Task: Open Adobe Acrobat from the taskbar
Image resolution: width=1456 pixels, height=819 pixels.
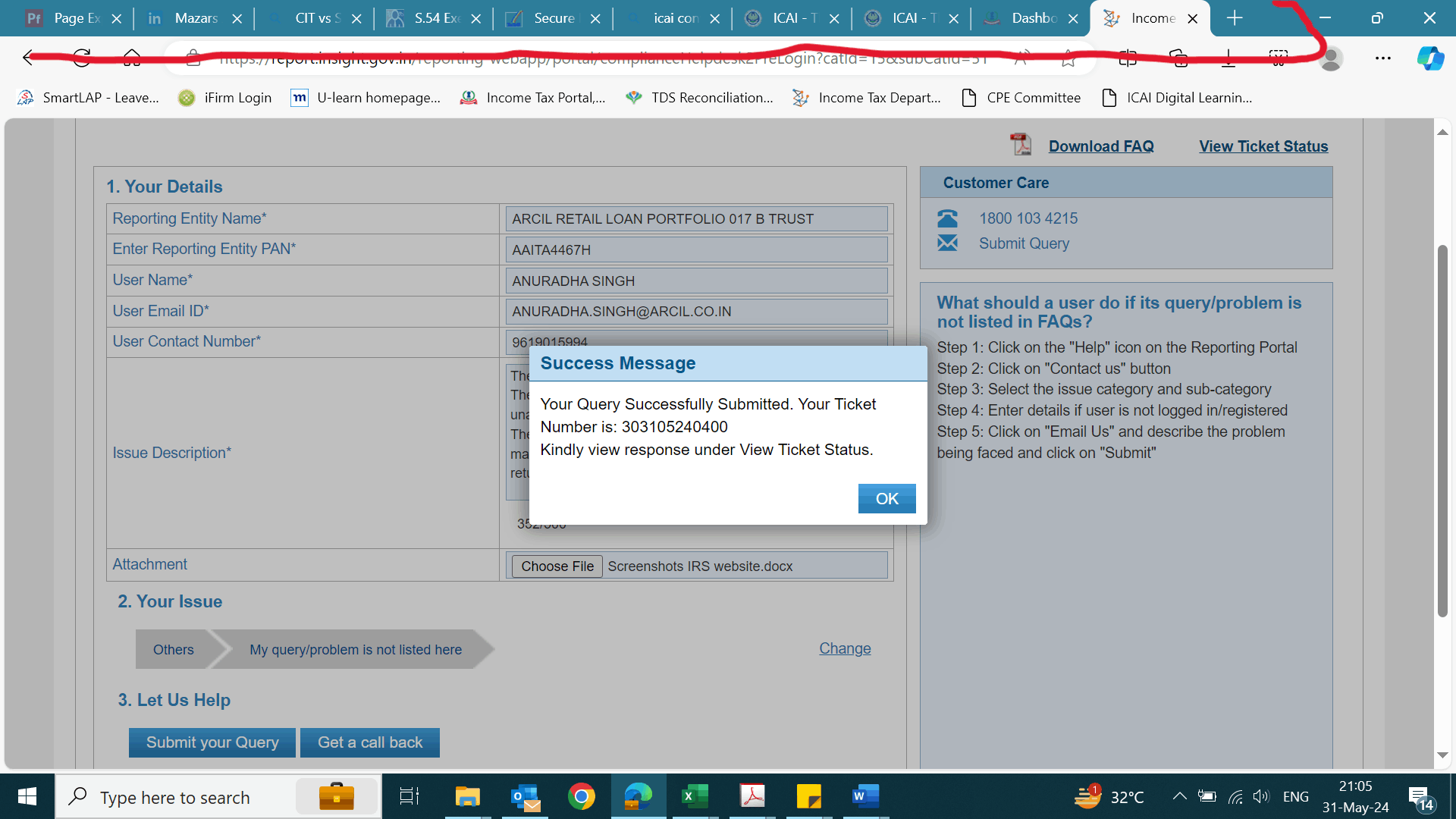Action: 752,796
